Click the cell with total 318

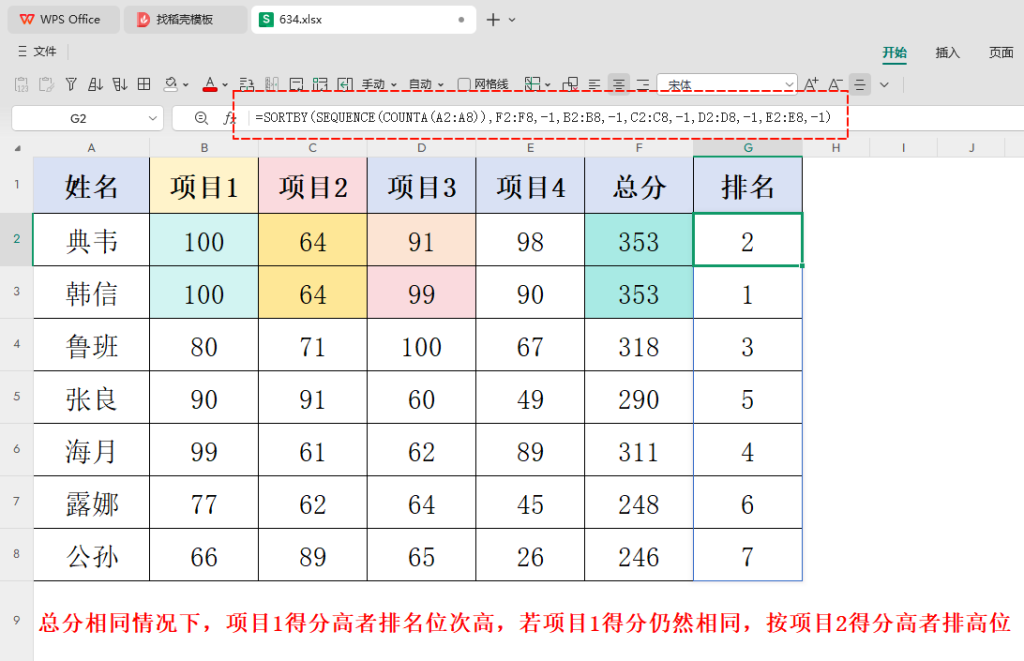click(x=639, y=345)
